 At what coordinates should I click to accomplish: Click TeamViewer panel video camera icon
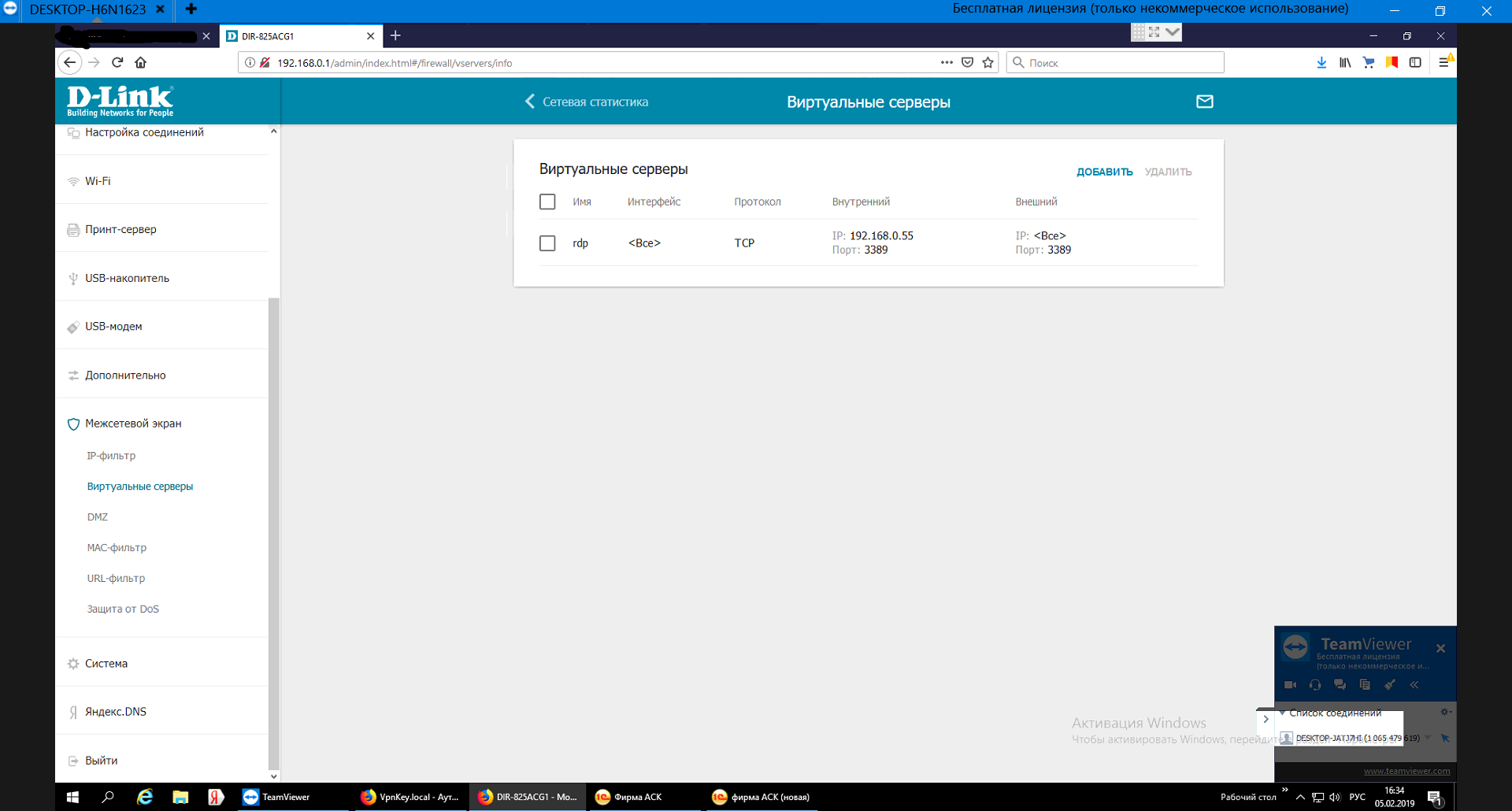tap(1290, 685)
